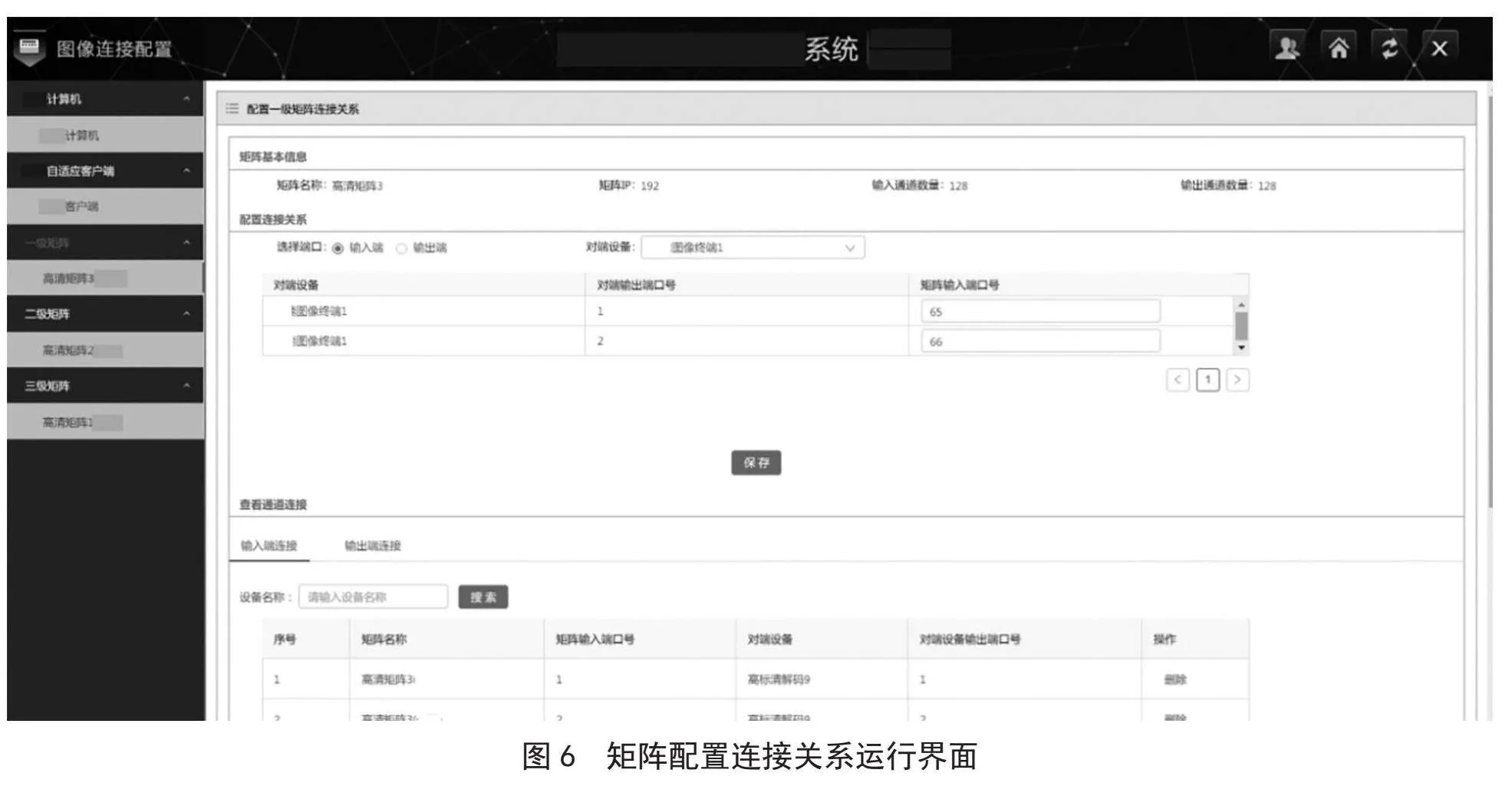Click the 矩阵名称: 高清矩阵3 info text

329,186
